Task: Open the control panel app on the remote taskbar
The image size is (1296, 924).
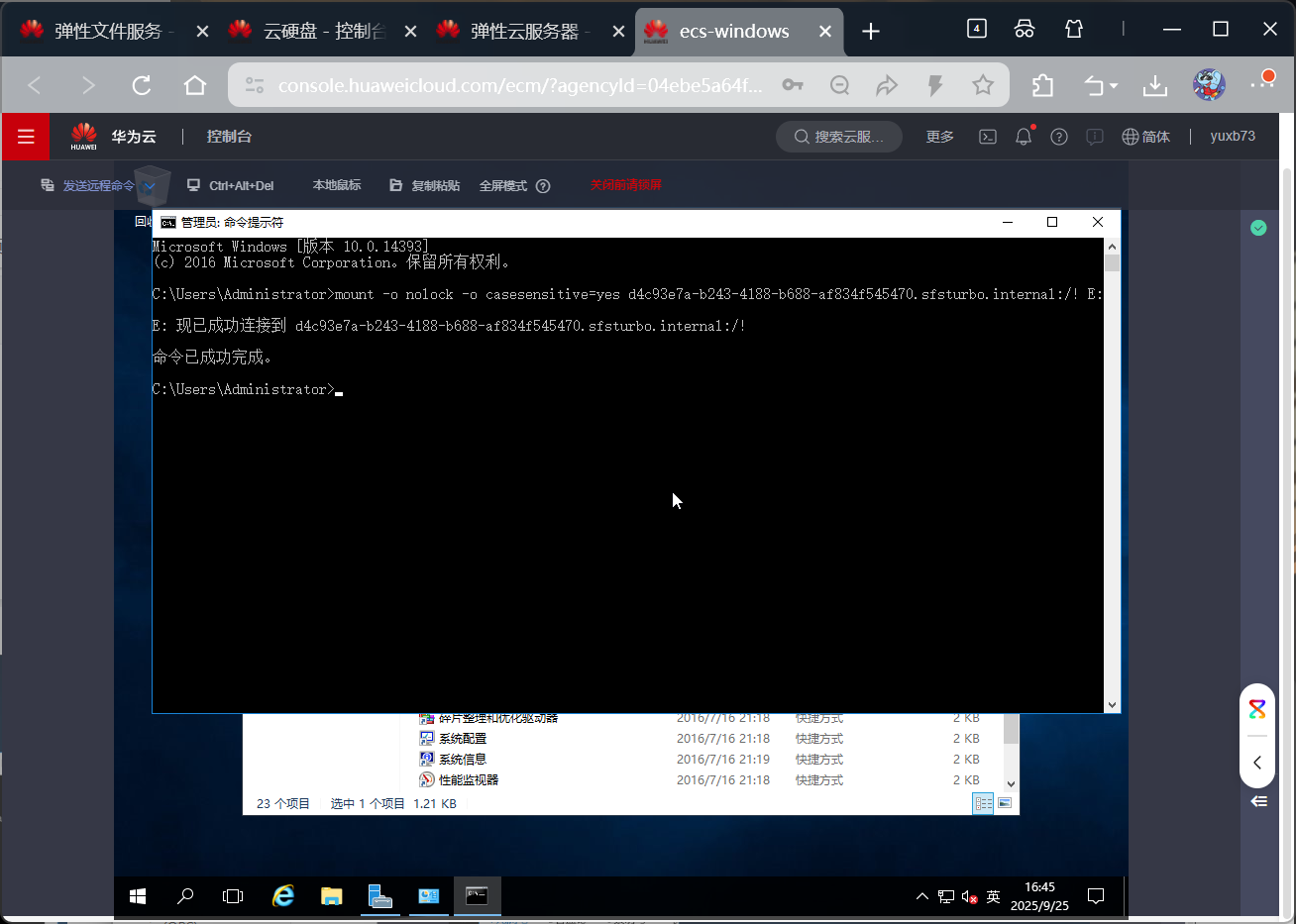Action: point(428,896)
